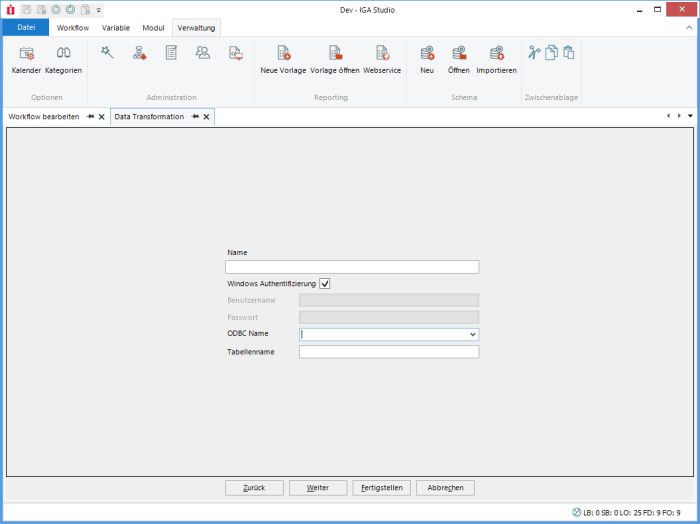Open the Quick Access Toolbar customize dropdown

pyautogui.click(x=99, y=10)
